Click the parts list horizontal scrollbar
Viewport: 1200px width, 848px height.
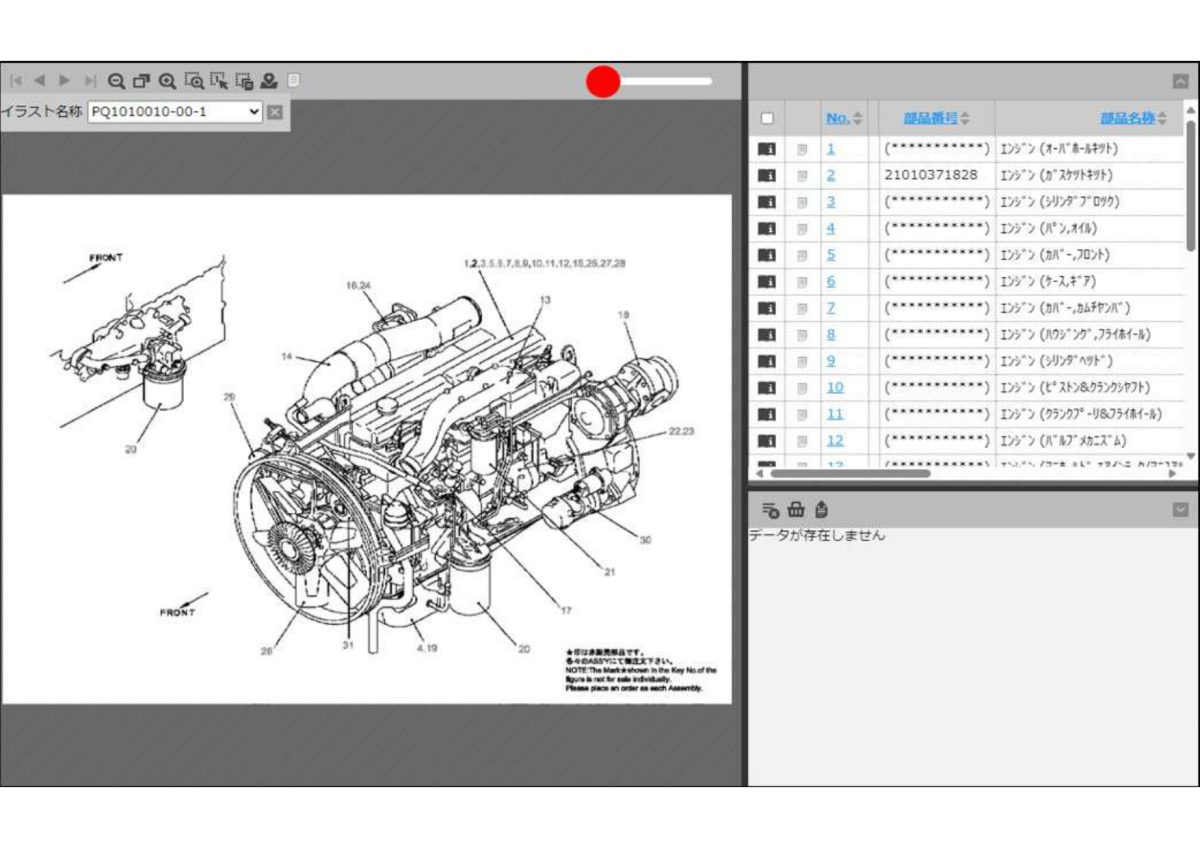[x=850, y=474]
